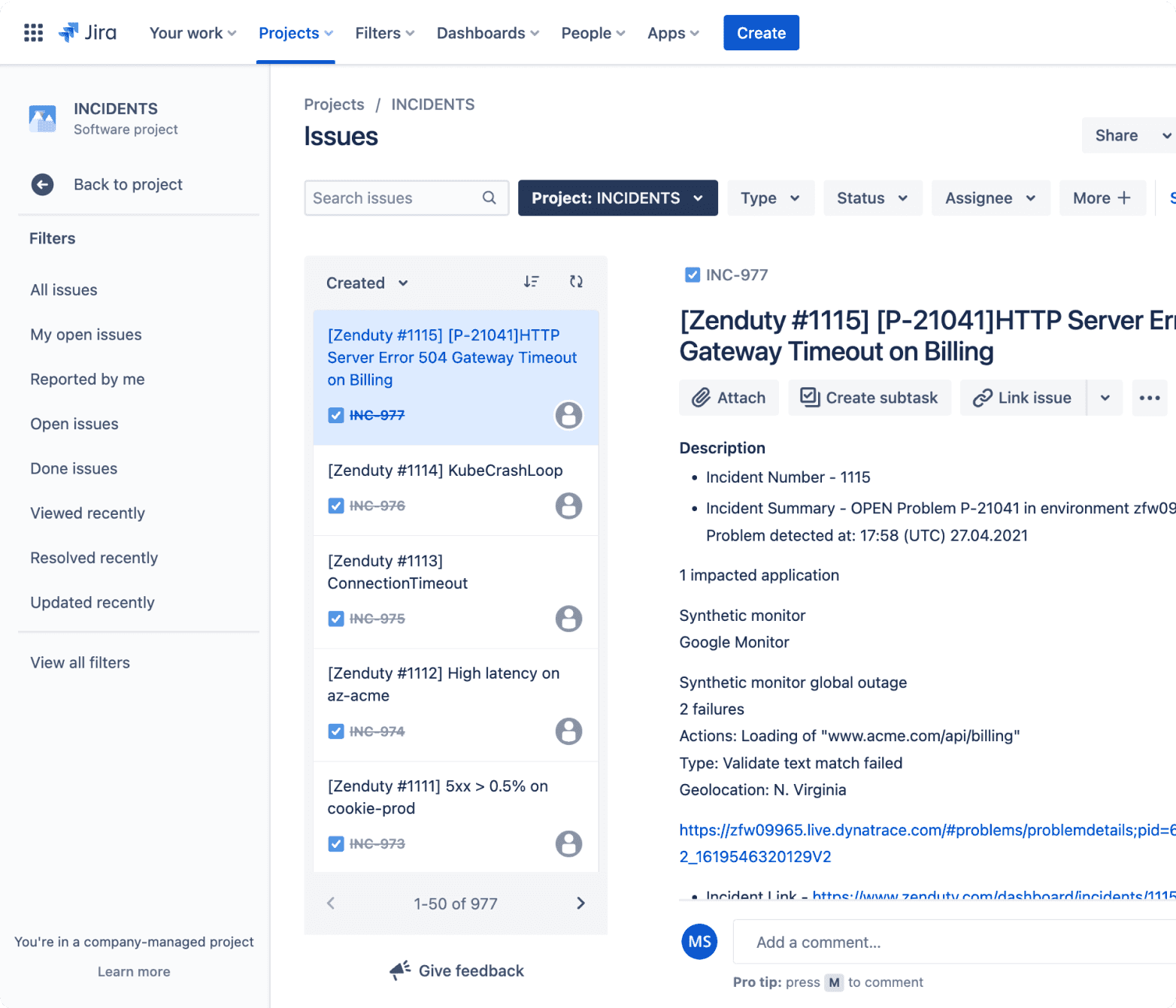This screenshot has width=1176, height=1008.
Task: Select Updated recently filter
Action: (92, 602)
